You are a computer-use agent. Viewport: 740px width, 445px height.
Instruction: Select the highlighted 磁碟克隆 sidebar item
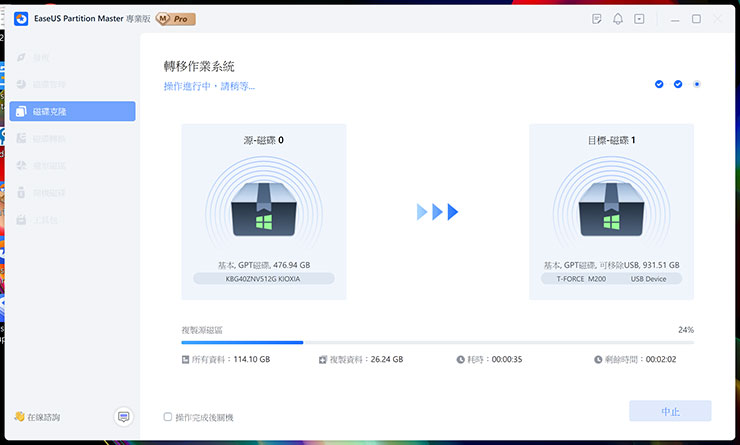click(x=72, y=111)
